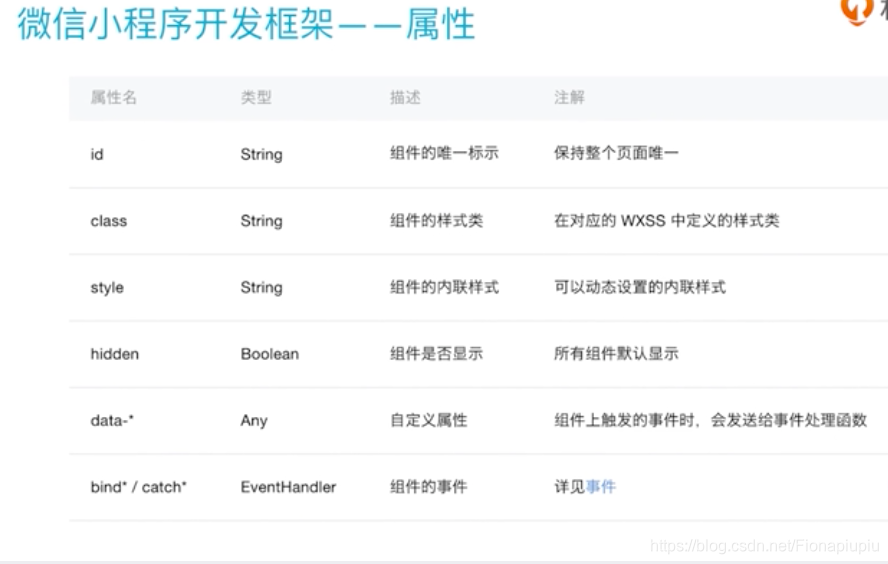Select the 'hidden' attribute name cell

point(114,354)
